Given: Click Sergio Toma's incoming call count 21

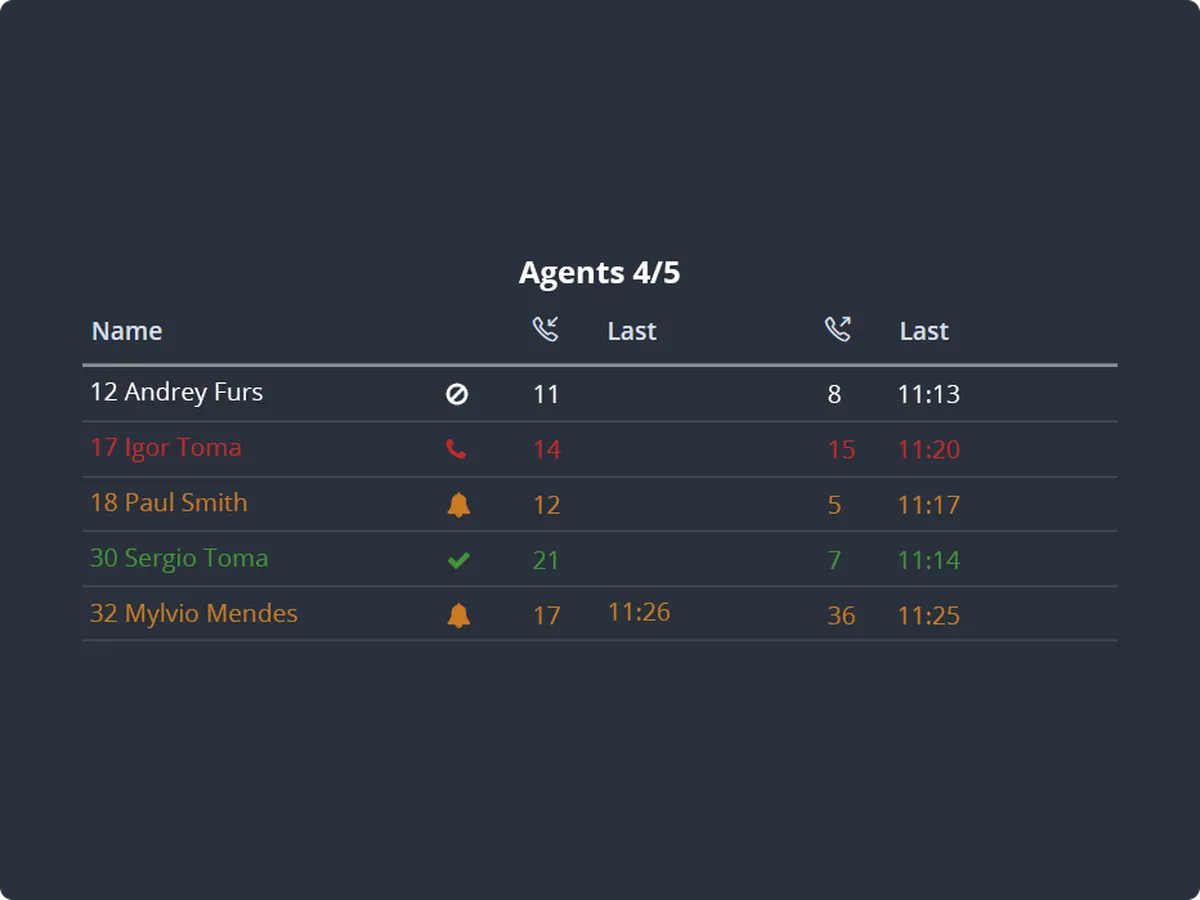Looking at the screenshot, I should [x=546, y=561].
